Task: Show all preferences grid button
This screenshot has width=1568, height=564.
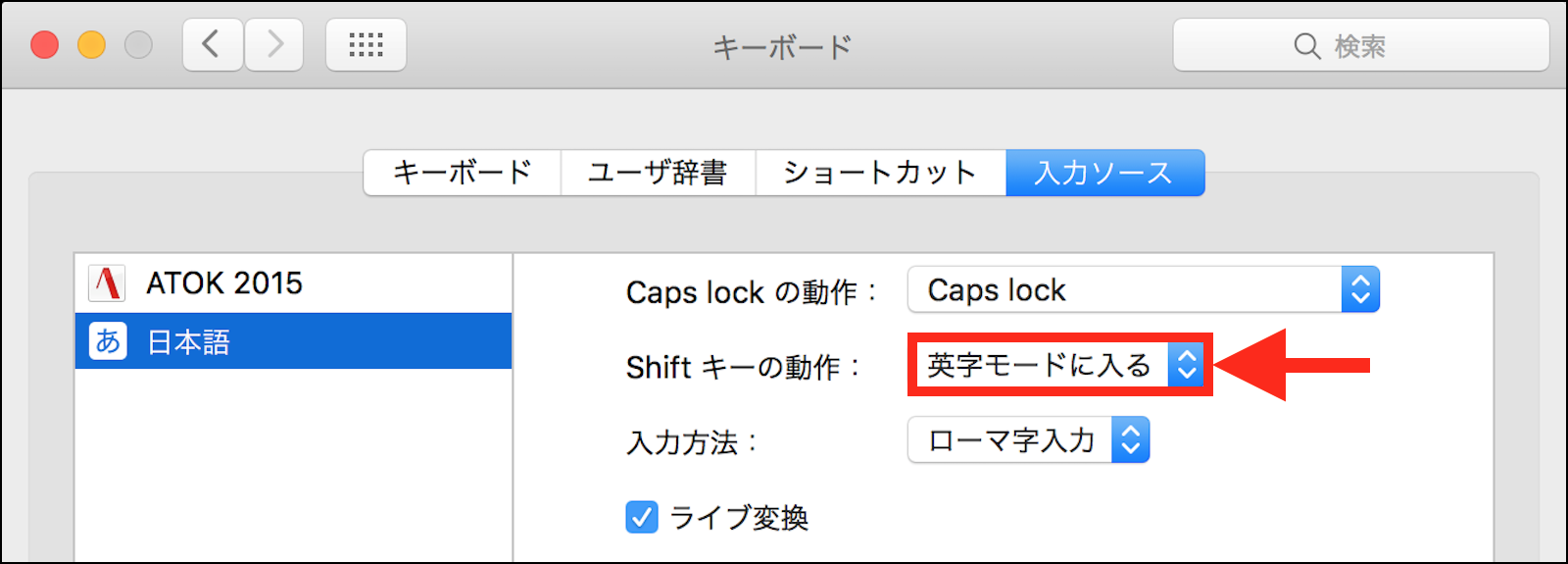Action: [x=366, y=45]
